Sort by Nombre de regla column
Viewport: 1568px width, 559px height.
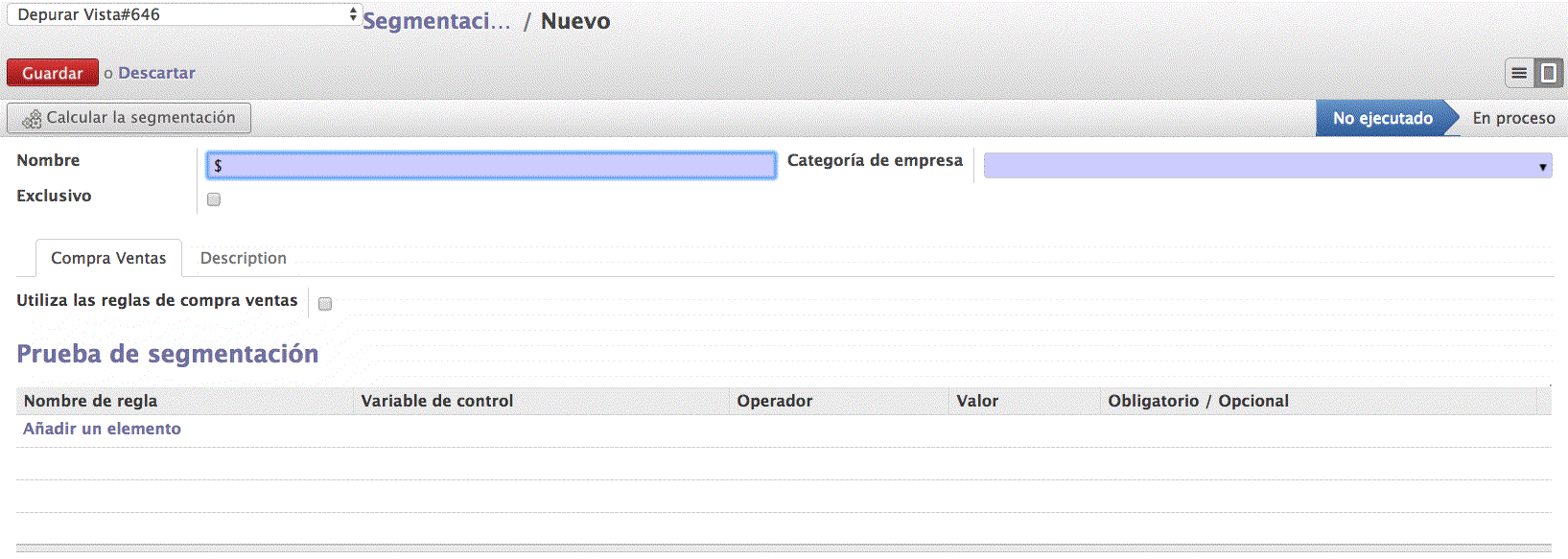90,401
